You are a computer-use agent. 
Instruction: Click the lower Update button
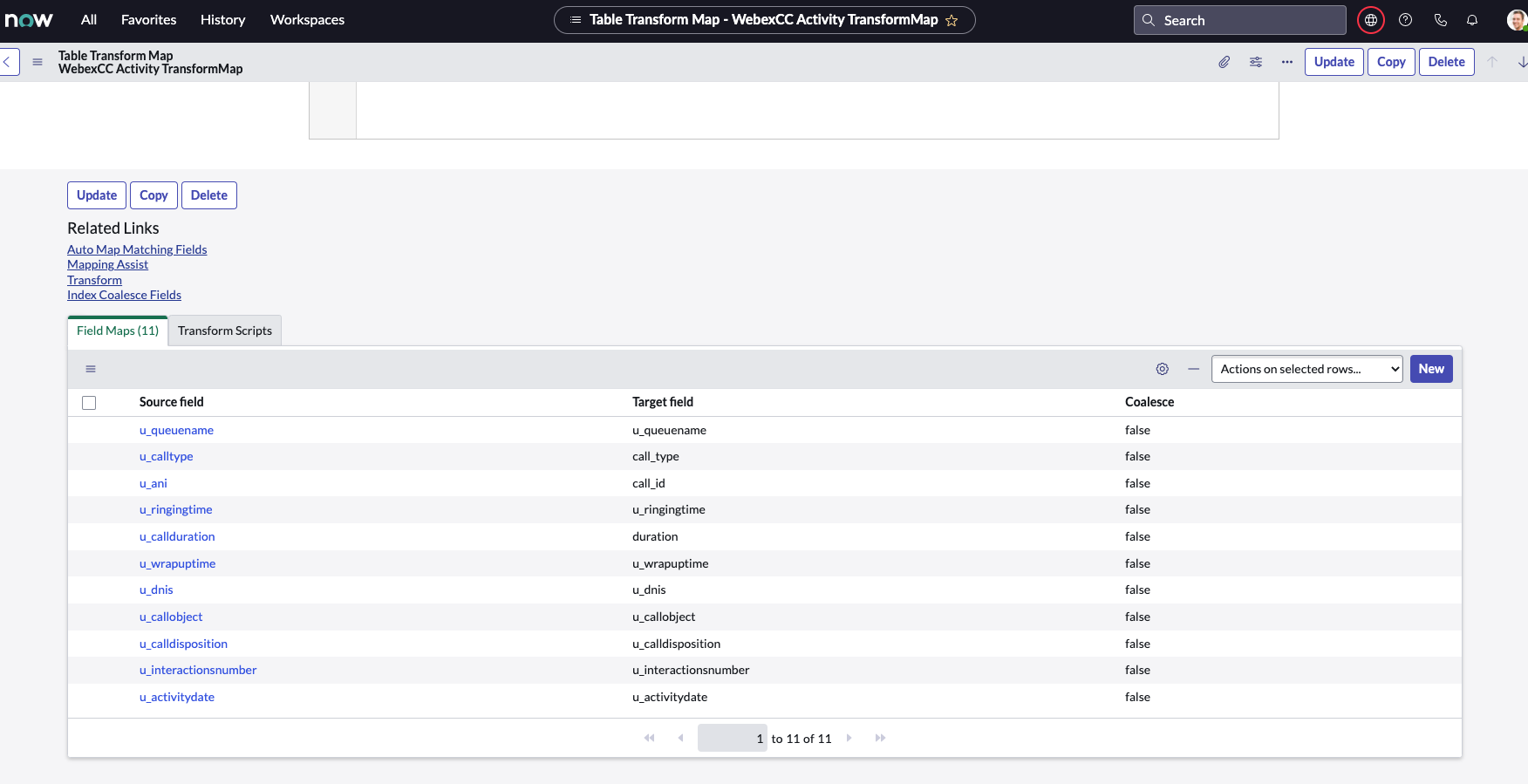[x=97, y=195]
